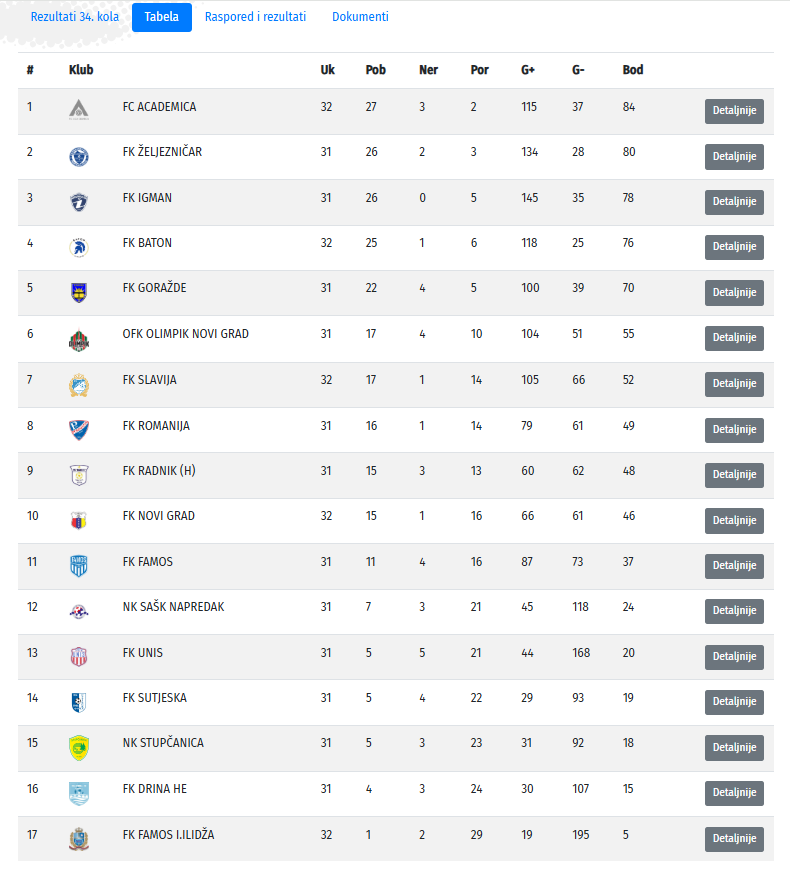This screenshot has width=790, height=886.
Task: Select the FK Drina HE logo
Action: 79,793
